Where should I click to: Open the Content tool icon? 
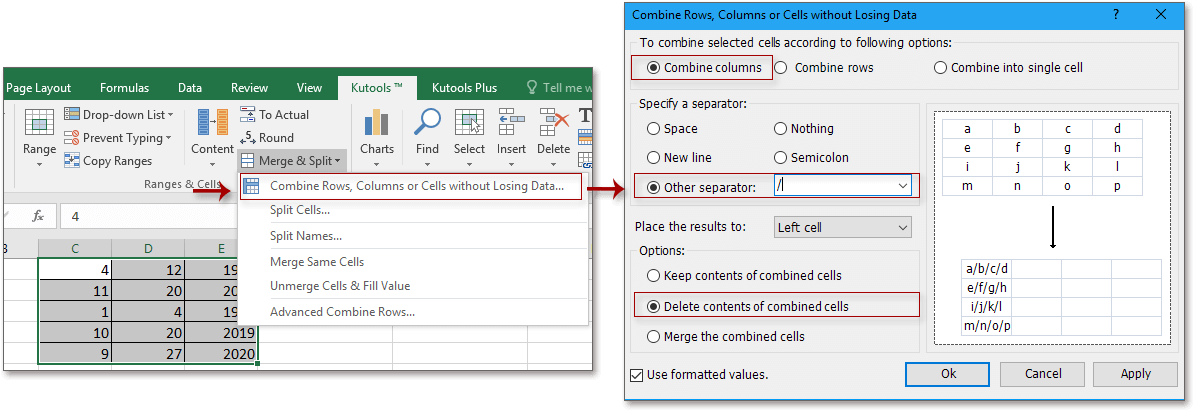[212, 123]
